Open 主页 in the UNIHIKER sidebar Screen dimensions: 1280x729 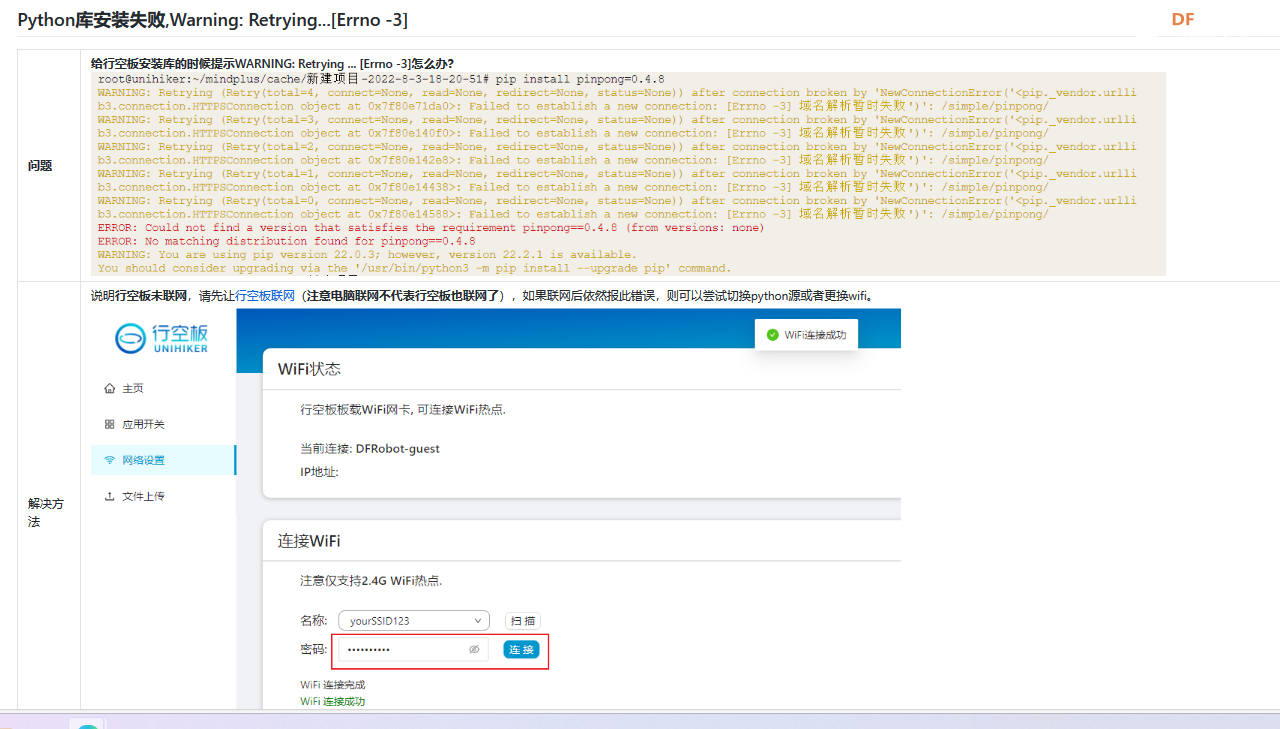tap(124, 388)
